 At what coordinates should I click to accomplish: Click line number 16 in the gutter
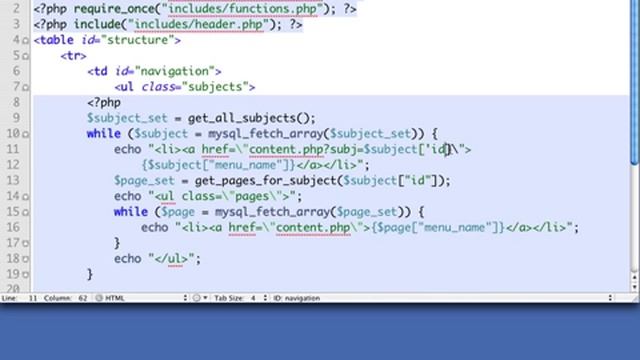(13, 227)
